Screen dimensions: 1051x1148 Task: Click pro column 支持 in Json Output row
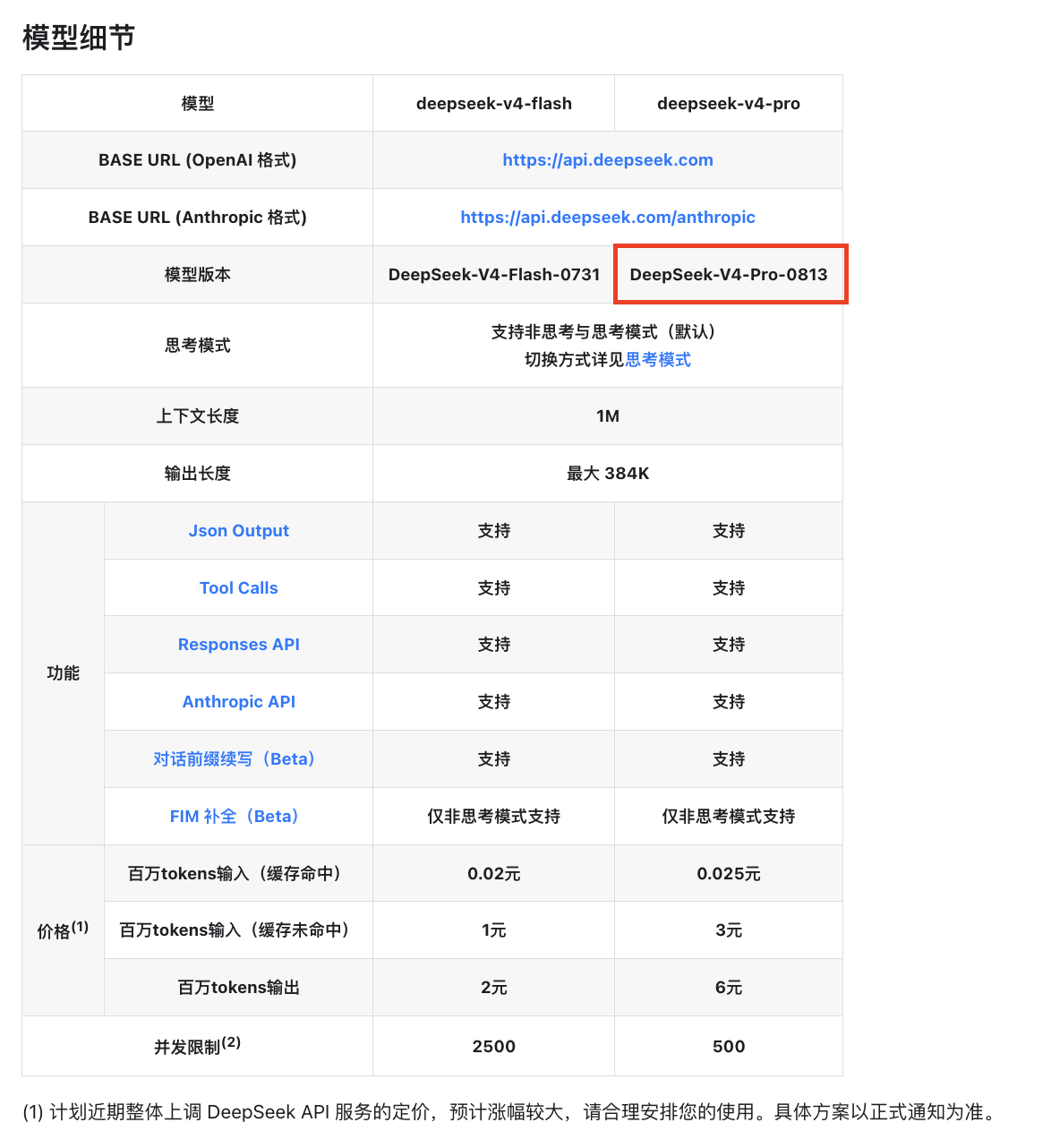pos(729,531)
